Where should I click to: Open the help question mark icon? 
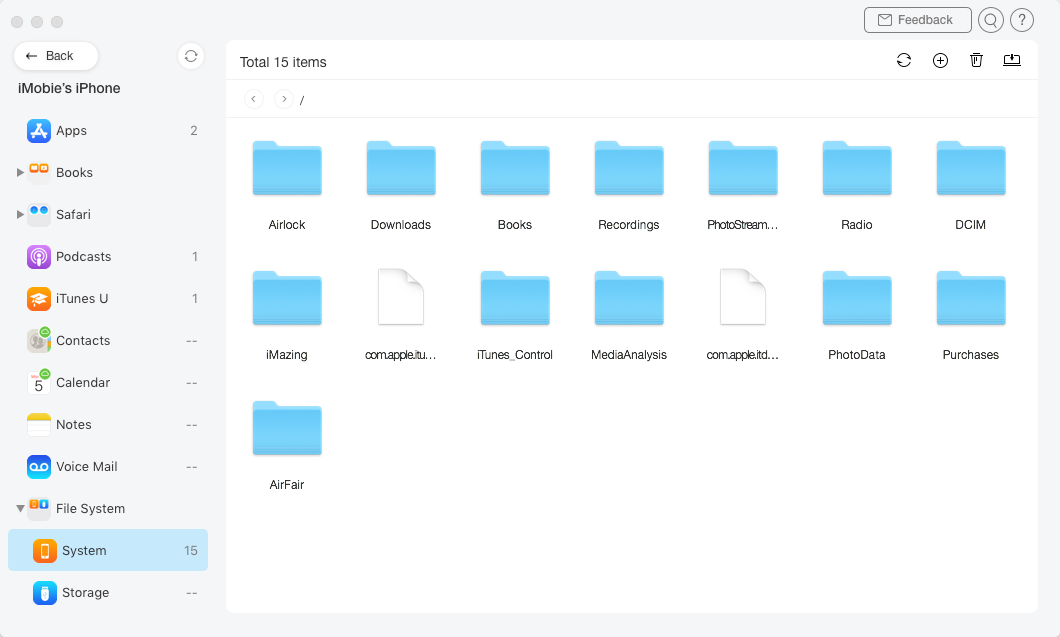pos(1022,20)
